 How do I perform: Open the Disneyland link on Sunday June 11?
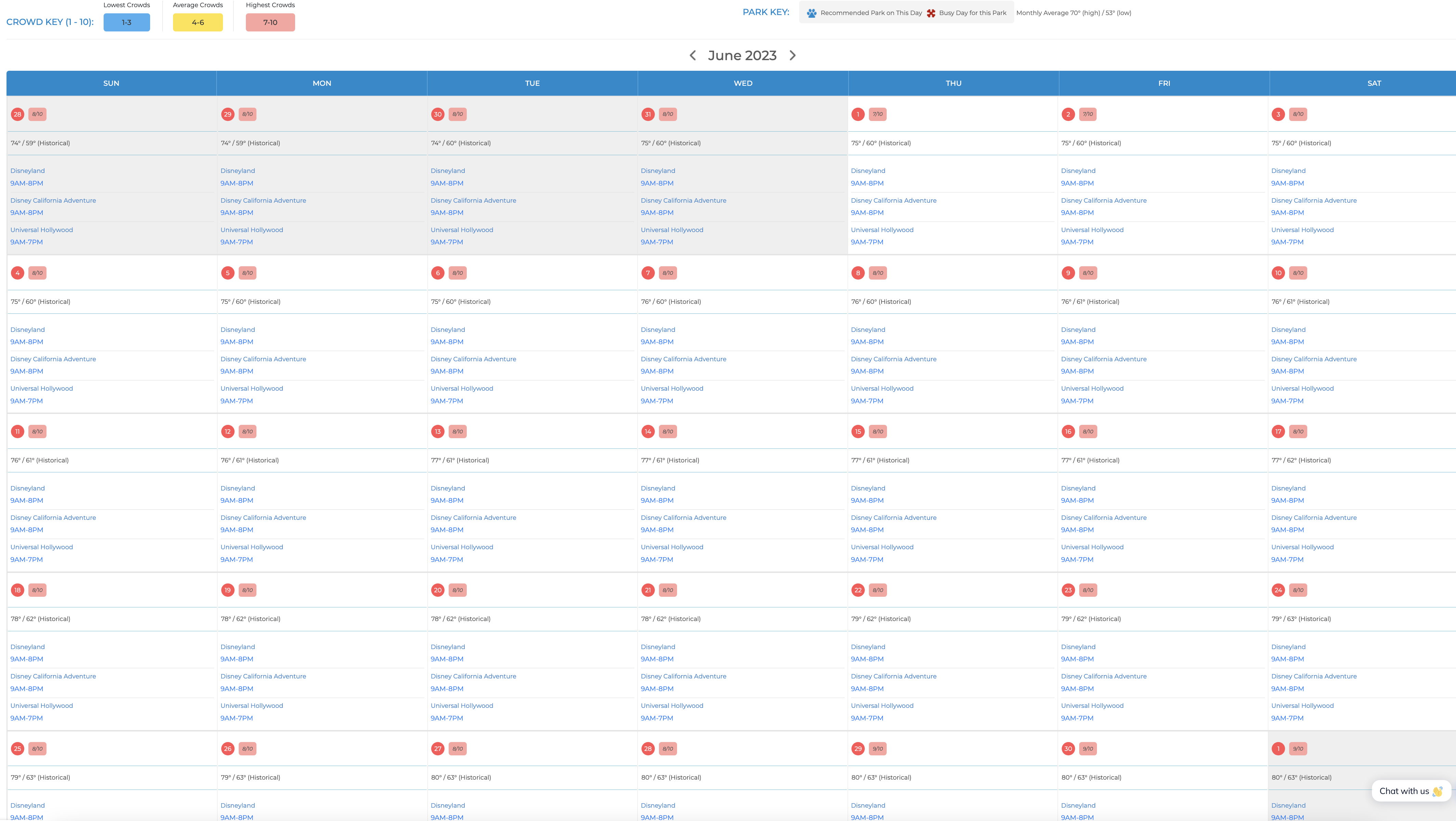(x=27, y=488)
